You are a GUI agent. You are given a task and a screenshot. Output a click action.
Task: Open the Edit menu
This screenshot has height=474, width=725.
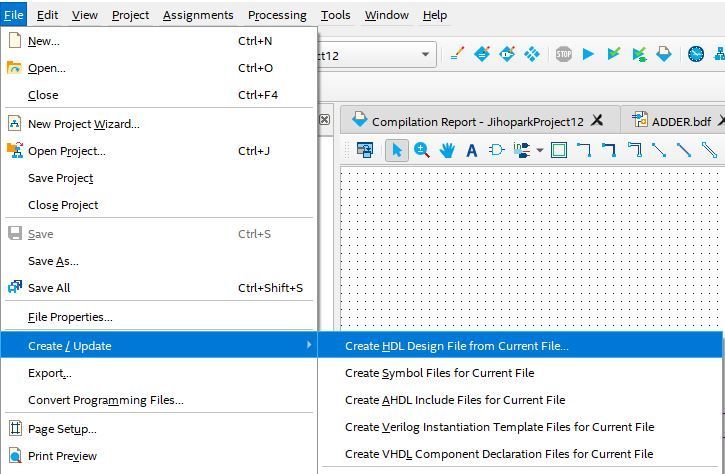click(48, 15)
